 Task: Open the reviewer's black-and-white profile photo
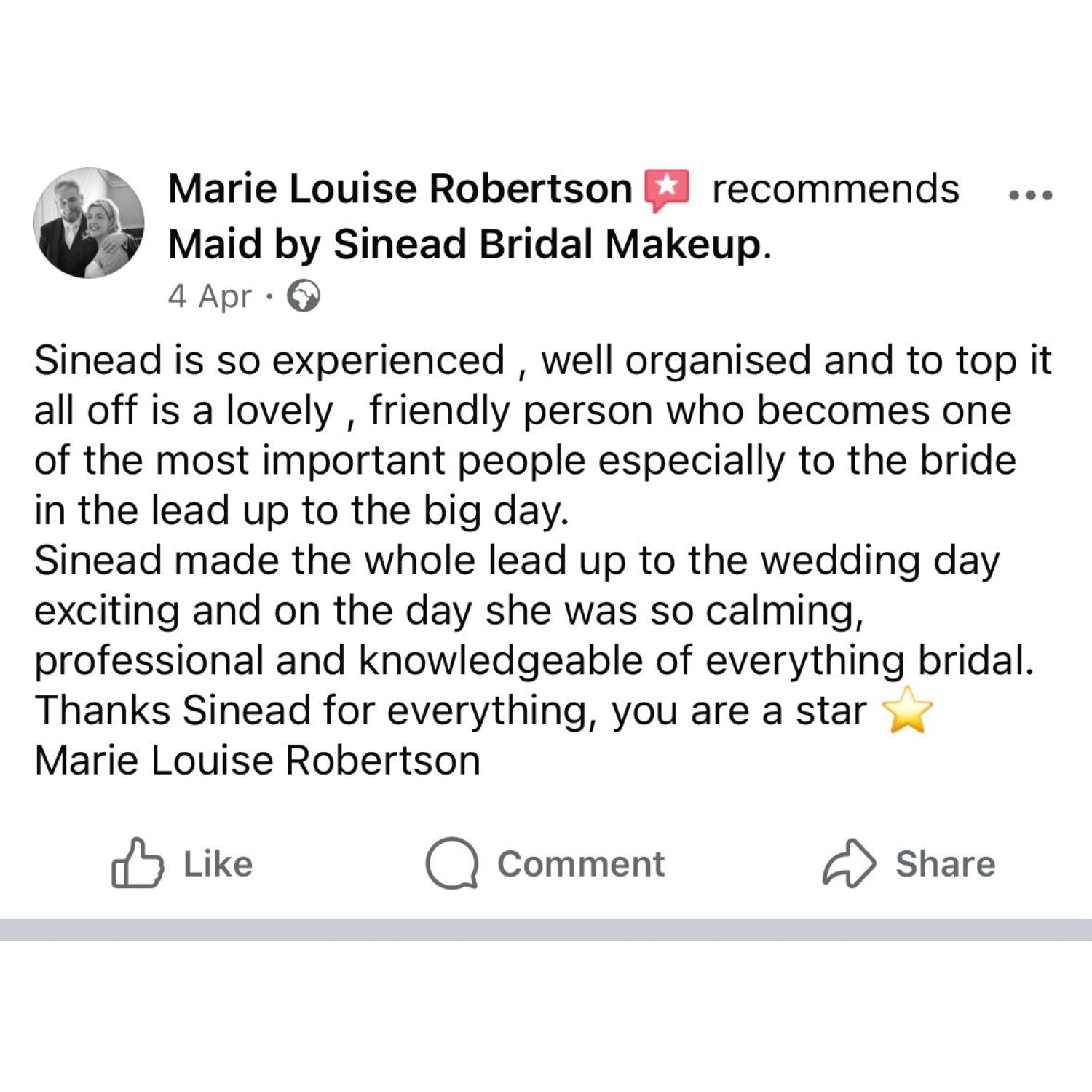[x=89, y=223]
